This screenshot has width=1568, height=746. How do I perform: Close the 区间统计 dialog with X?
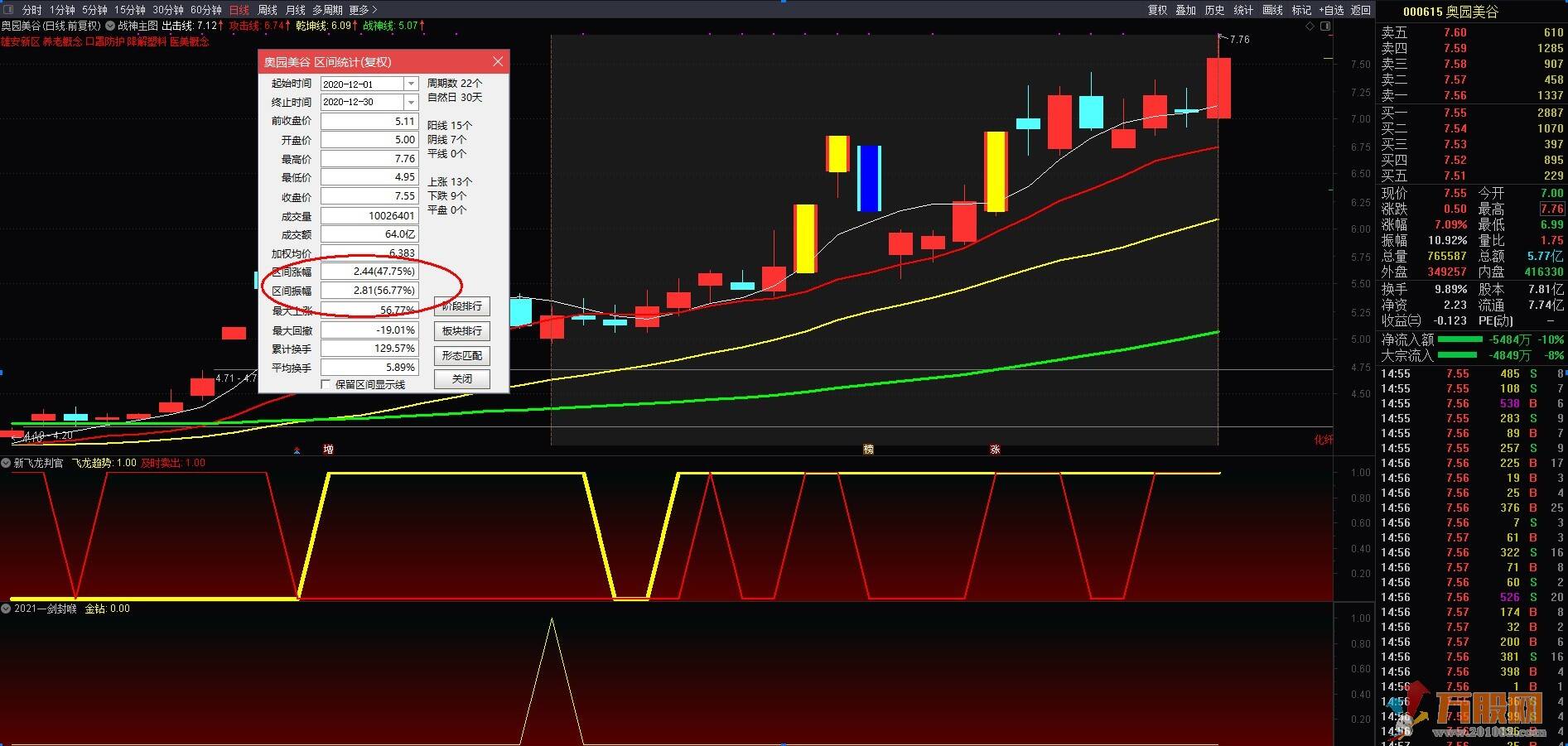click(x=498, y=62)
